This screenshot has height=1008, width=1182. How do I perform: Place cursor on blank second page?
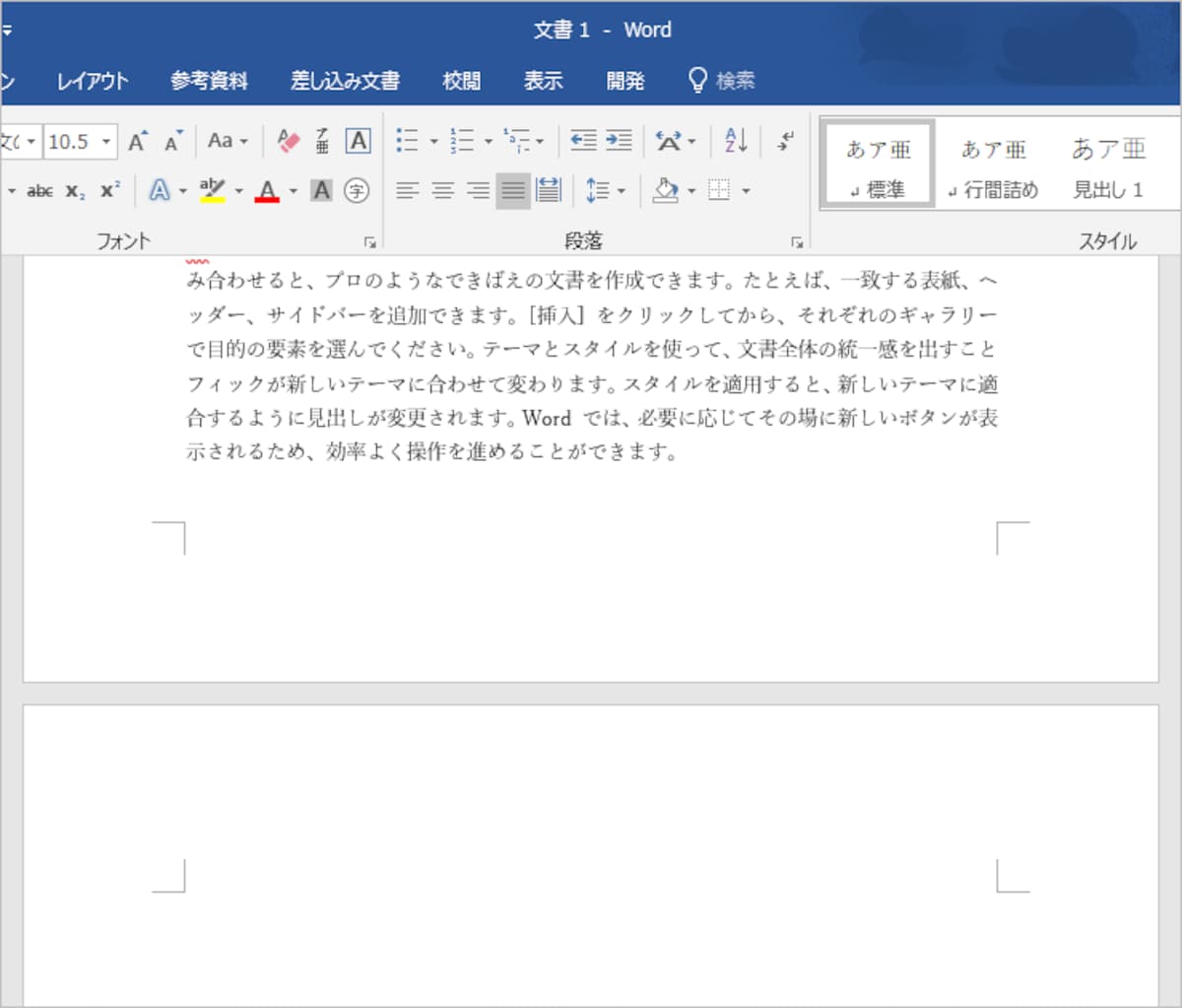tap(591, 857)
